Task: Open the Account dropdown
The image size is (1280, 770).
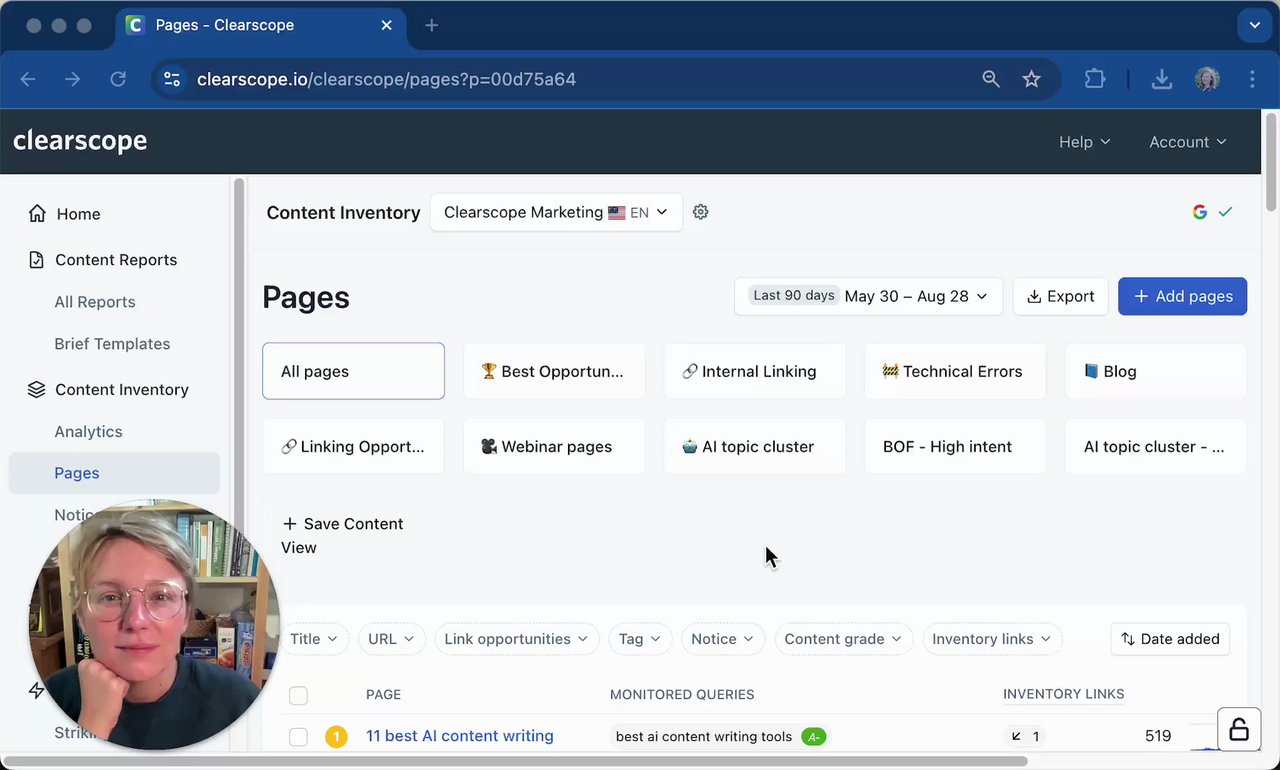Action: 1188,142
